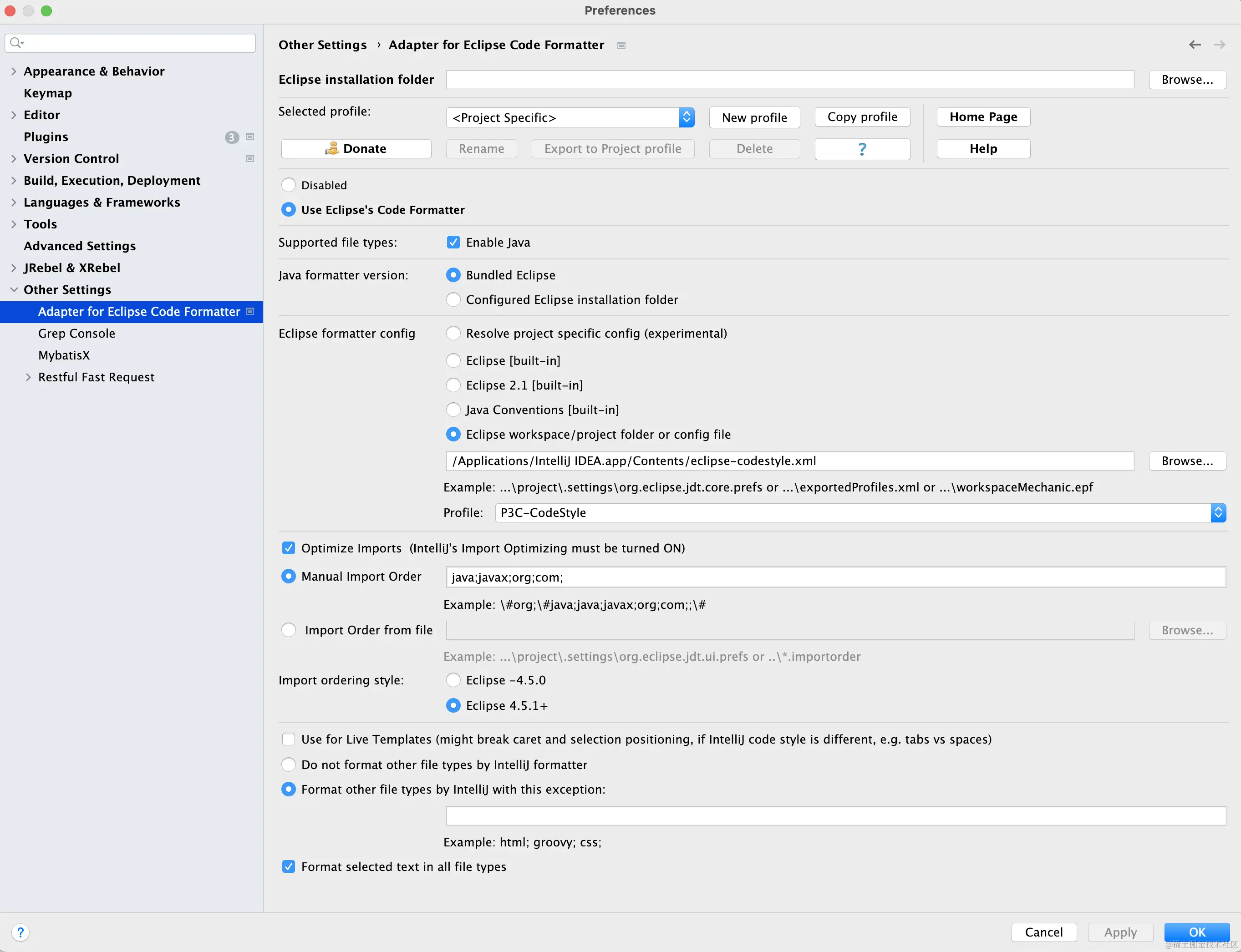Focus the settings search field
This screenshot has width=1241, height=952.
(x=130, y=43)
